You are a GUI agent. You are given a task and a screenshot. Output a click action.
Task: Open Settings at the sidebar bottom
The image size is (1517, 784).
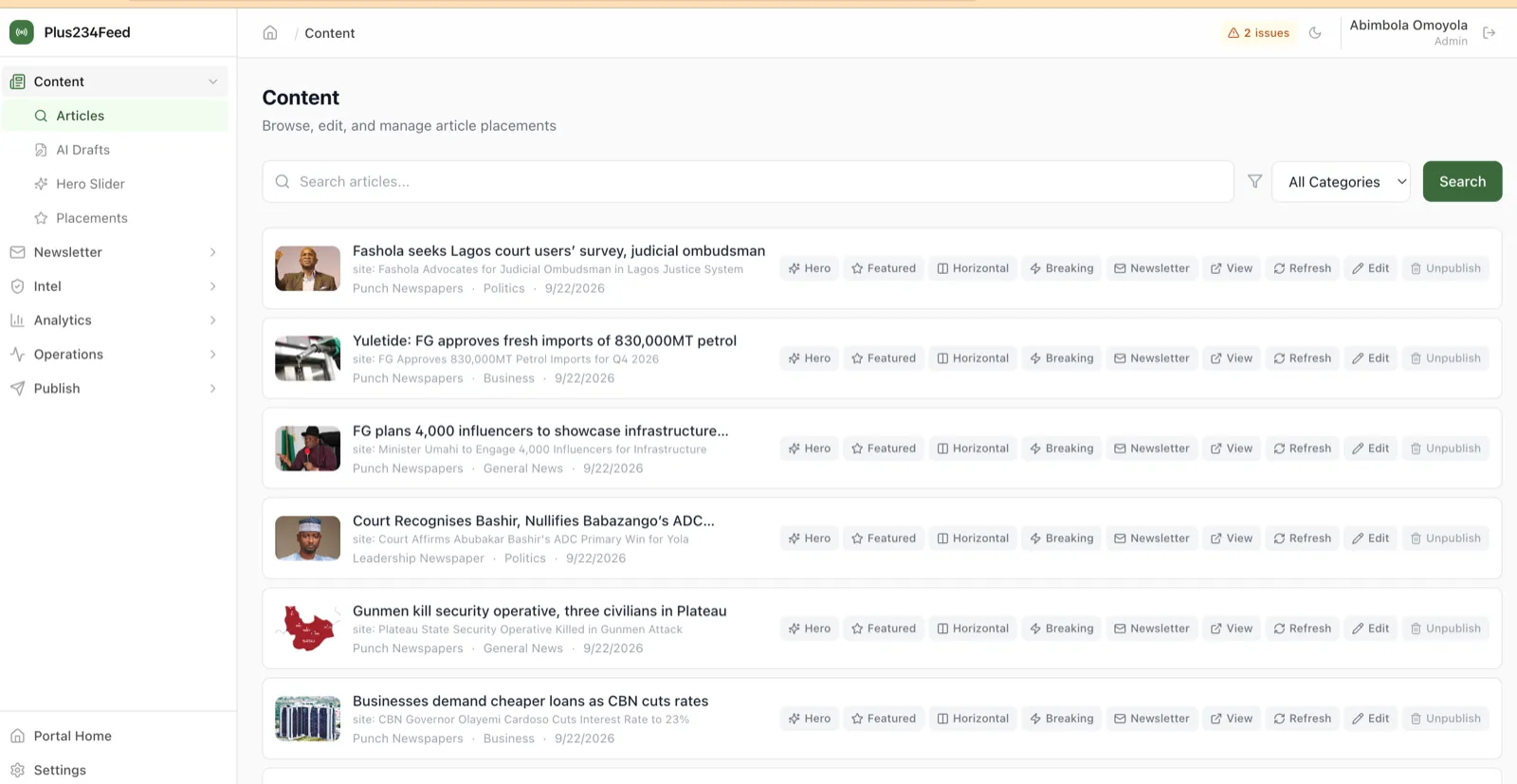(114, 770)
